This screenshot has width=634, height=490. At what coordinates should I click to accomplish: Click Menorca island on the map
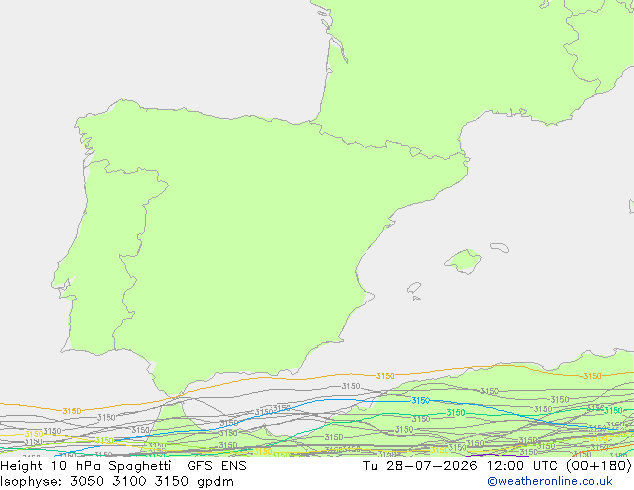pyautogui.click(x=499, y=247)
